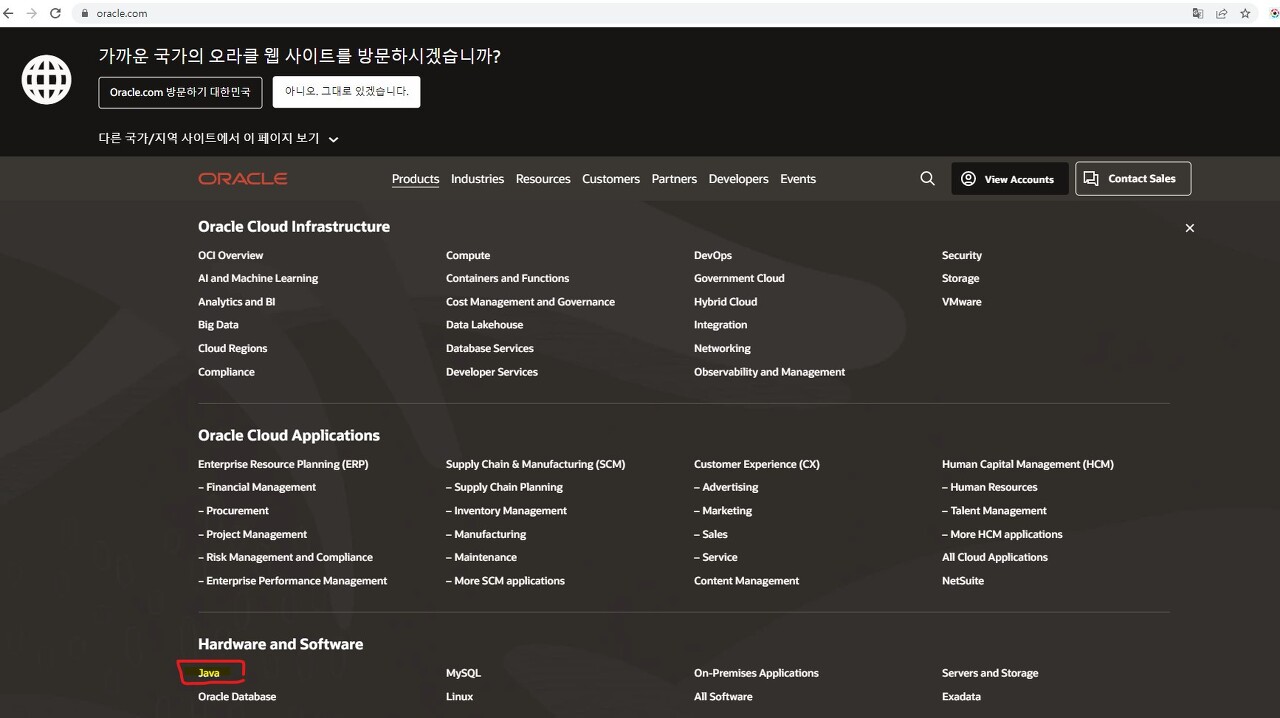Open Analytics and BI link
Viewport: 1280px width, 718px height.
pyautogui.click(x=237, y=301)
